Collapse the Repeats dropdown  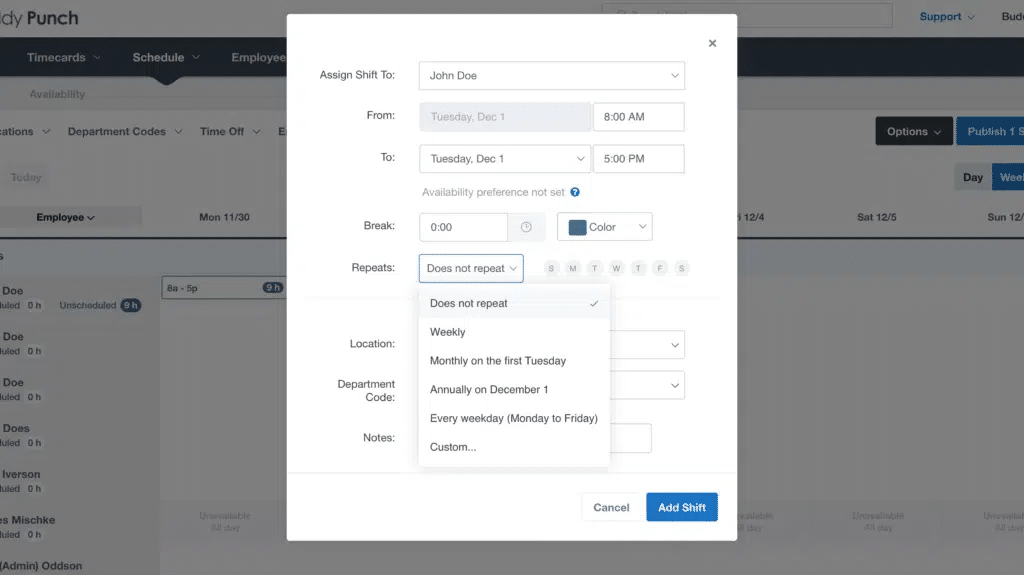(471, 269)
